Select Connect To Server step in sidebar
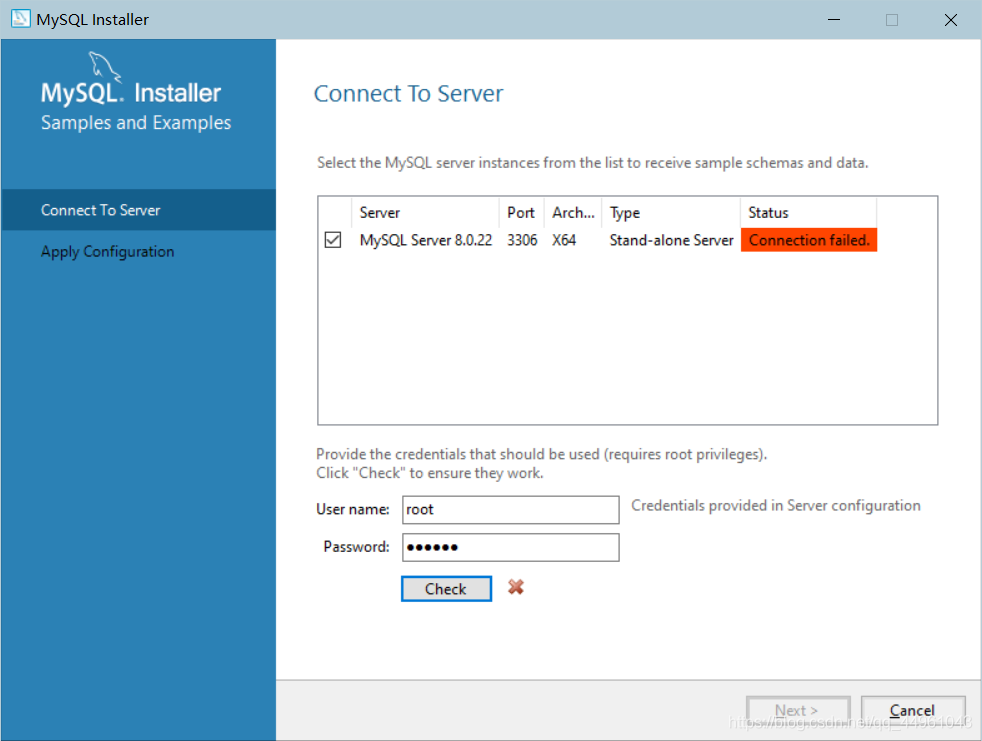This screenshot has height=741, width=982. click(138, 210)
